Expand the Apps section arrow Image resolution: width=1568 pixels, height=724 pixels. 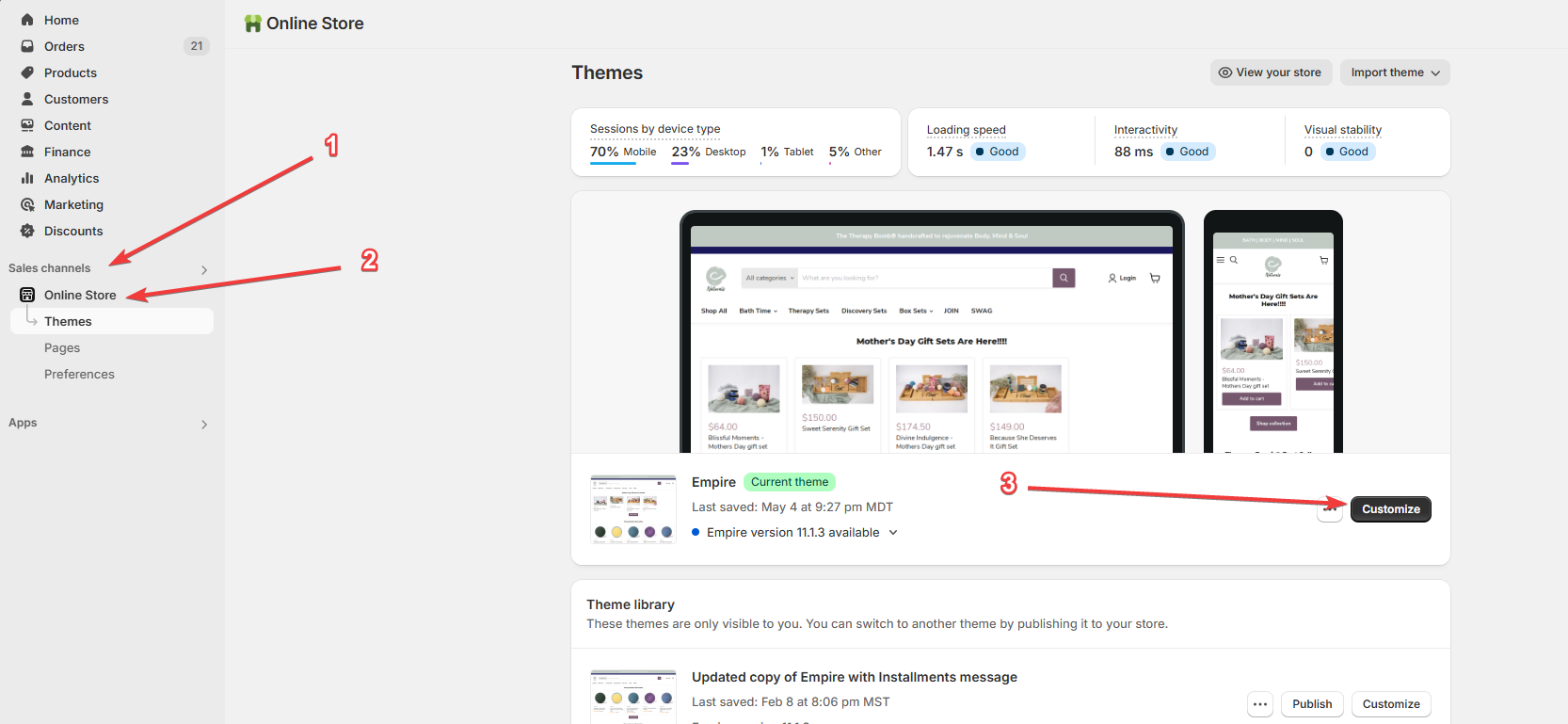tap(204, 425)
